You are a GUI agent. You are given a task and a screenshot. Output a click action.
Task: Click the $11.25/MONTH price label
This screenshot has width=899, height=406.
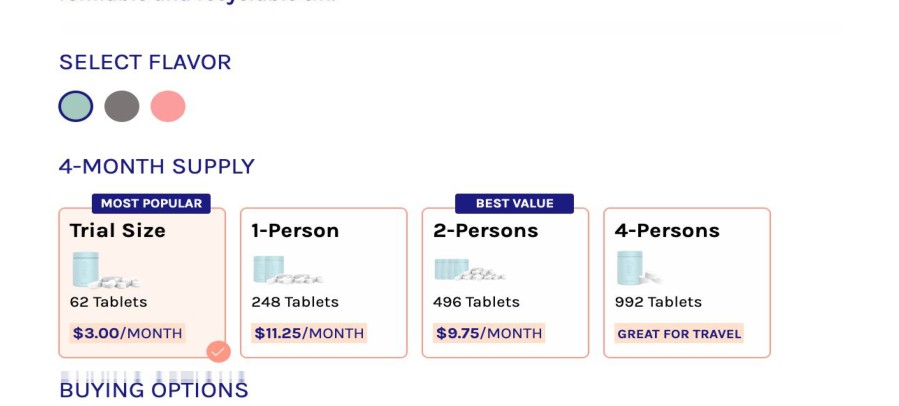click(x=309, y=333)
